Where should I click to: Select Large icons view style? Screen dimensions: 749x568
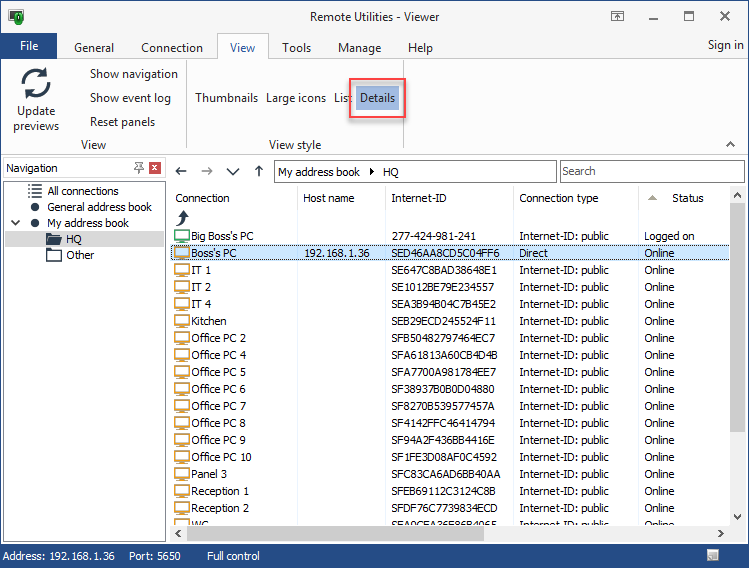pos(296,98)
